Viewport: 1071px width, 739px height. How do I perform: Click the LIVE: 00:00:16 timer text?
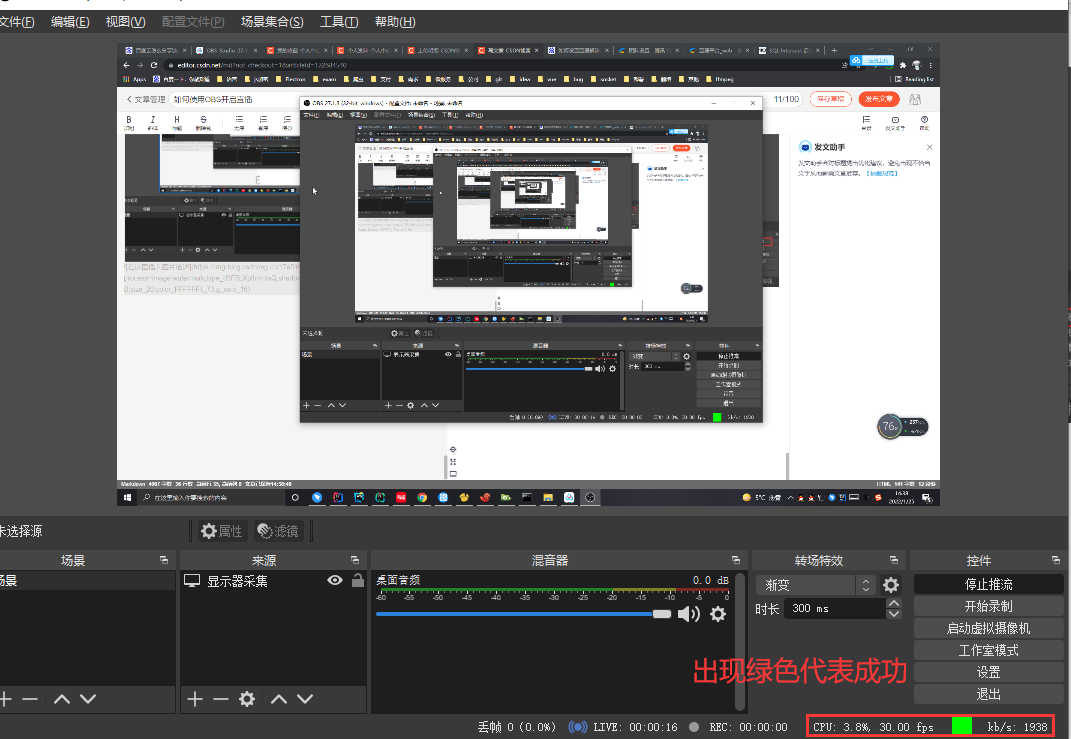point(635,727)
